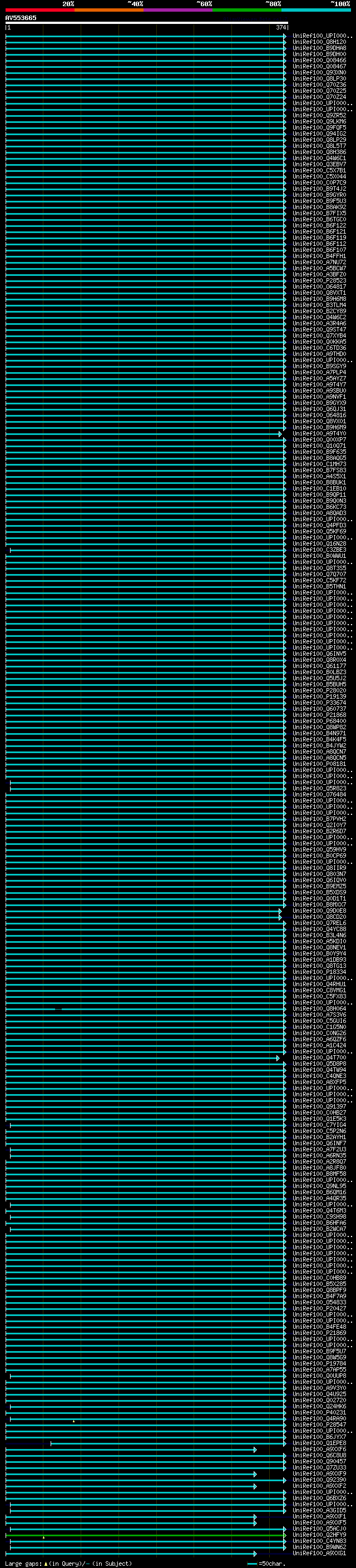Select hit label UniRef100_Q8R0X4
Screen dimensions: 356x1568
click(319, 660)
